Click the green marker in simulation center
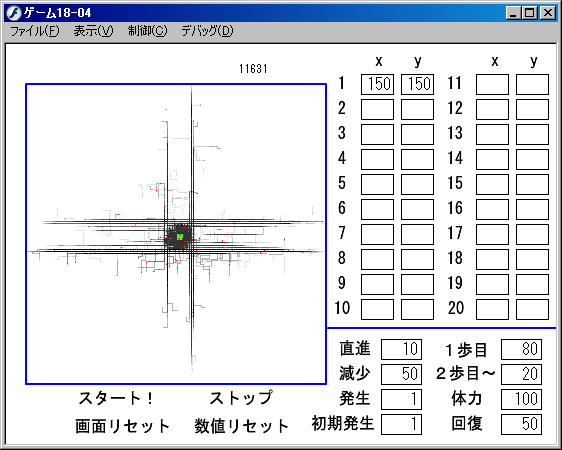 (180, 237)
